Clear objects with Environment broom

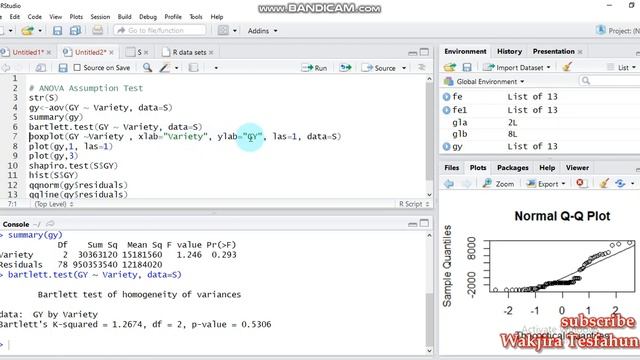[567, 67]
